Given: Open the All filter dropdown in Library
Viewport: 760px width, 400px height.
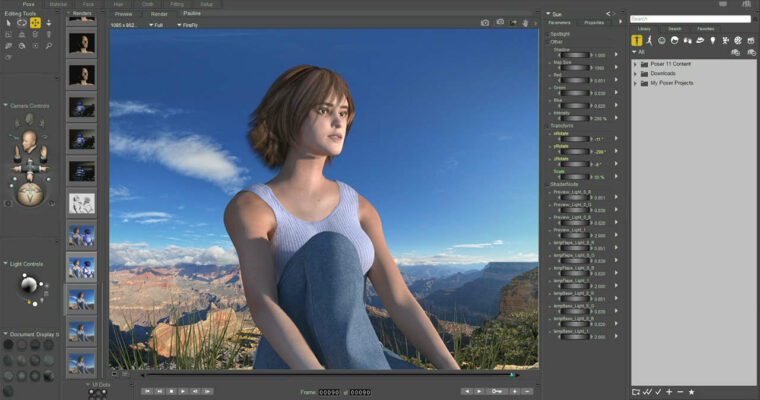Looking at the screenshot, I should (638, 52).
